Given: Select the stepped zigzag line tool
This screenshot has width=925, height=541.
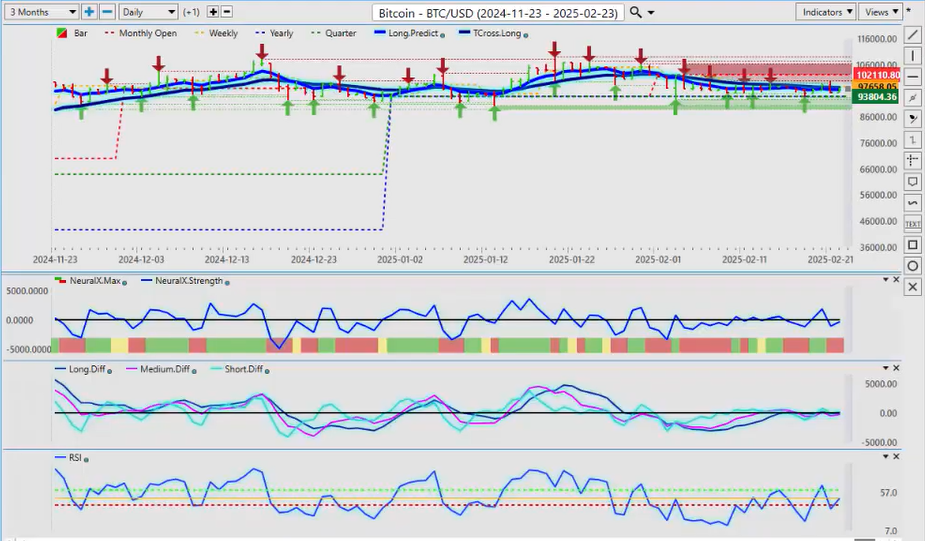Looking at the screenshot, I should (x=913, y=140).
